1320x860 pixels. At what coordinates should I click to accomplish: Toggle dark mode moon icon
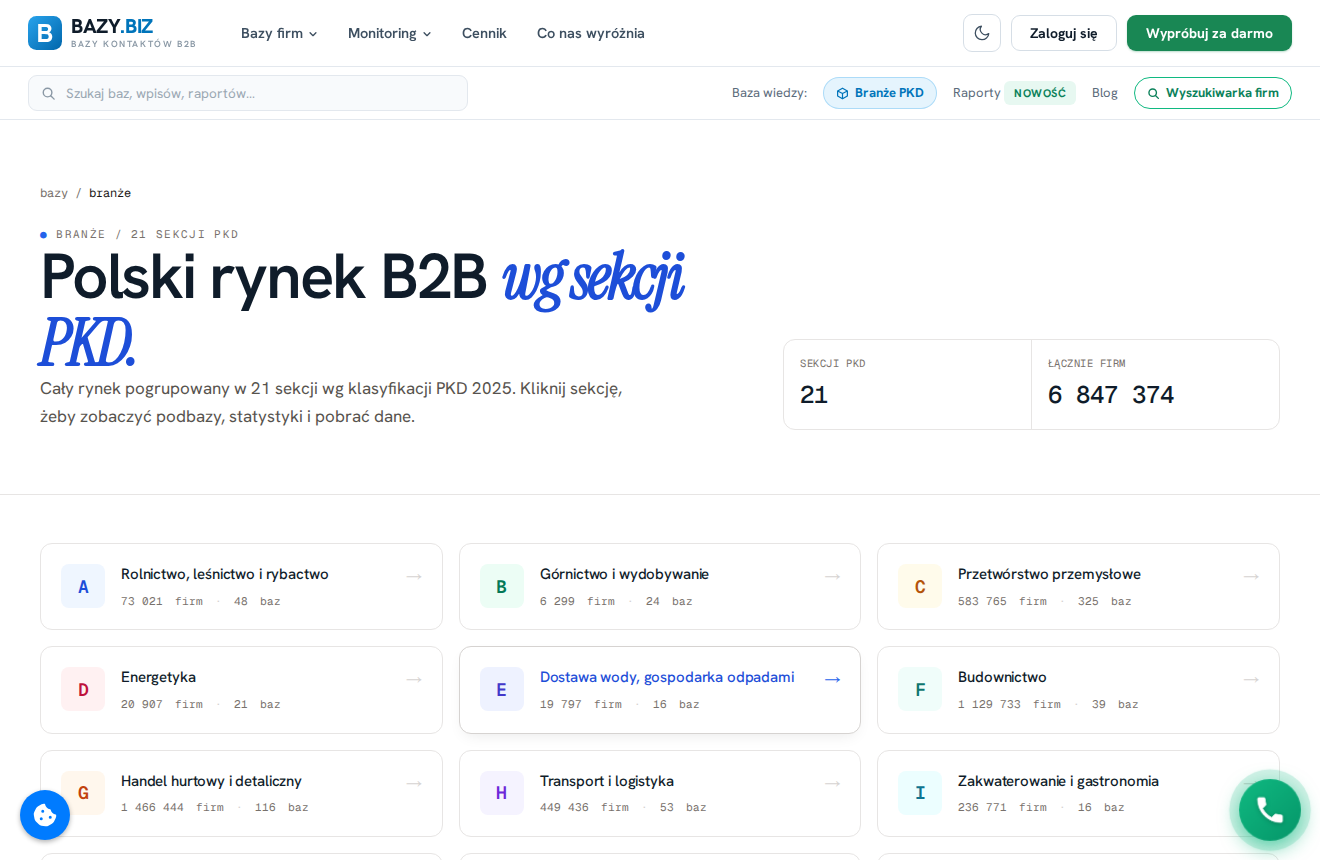(982, 33)
